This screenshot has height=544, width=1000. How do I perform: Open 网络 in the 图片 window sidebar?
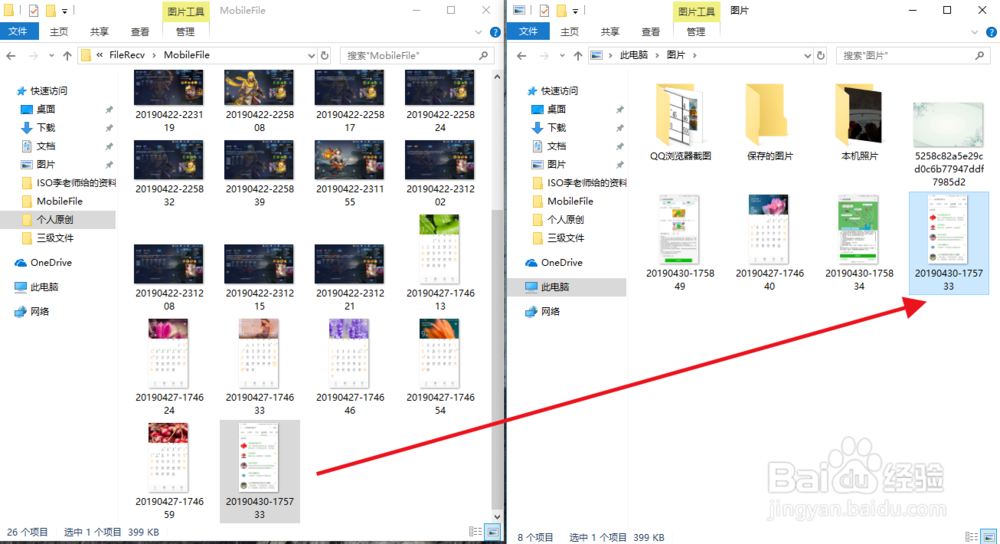tap(550, 312)
